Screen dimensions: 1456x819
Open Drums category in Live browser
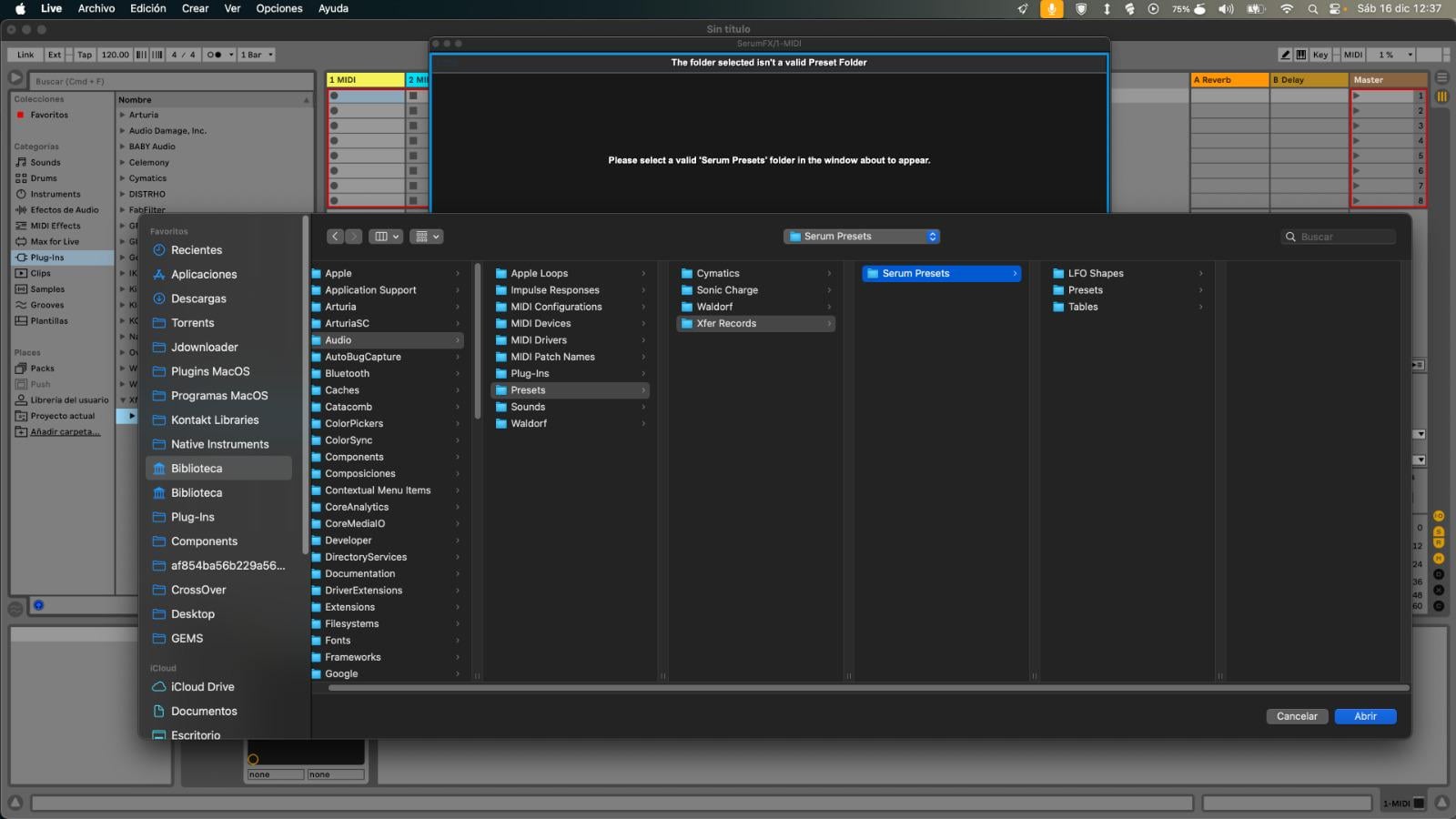44,178
